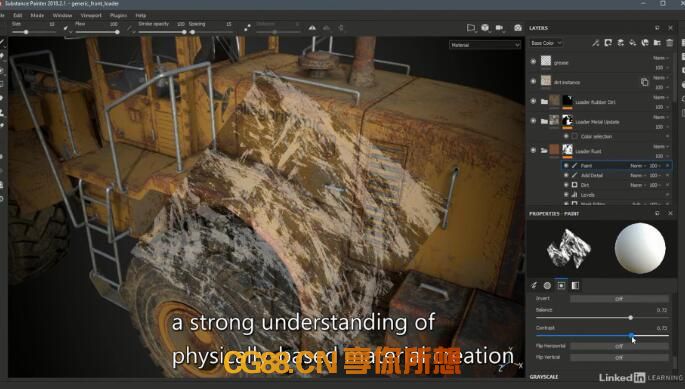Open the Mode menu

point(37,15)
